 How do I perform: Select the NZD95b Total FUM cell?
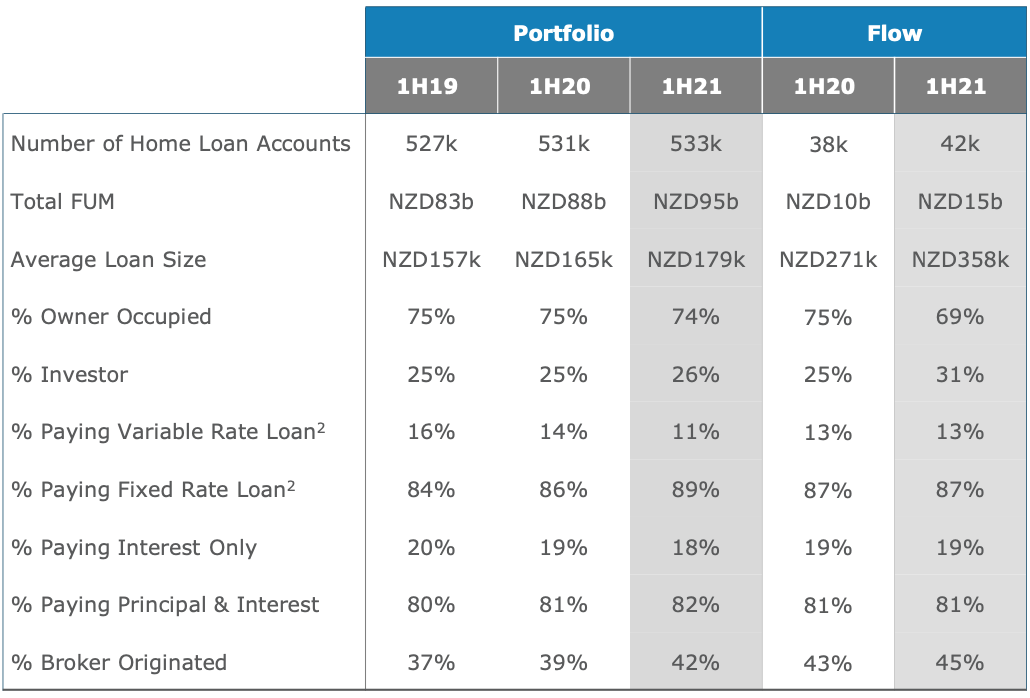(x=696, y=202)
